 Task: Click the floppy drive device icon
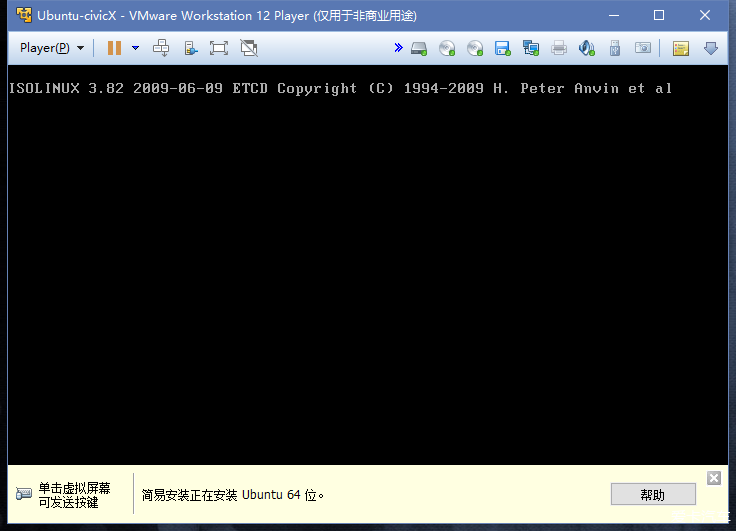click(x=502, y=48)
